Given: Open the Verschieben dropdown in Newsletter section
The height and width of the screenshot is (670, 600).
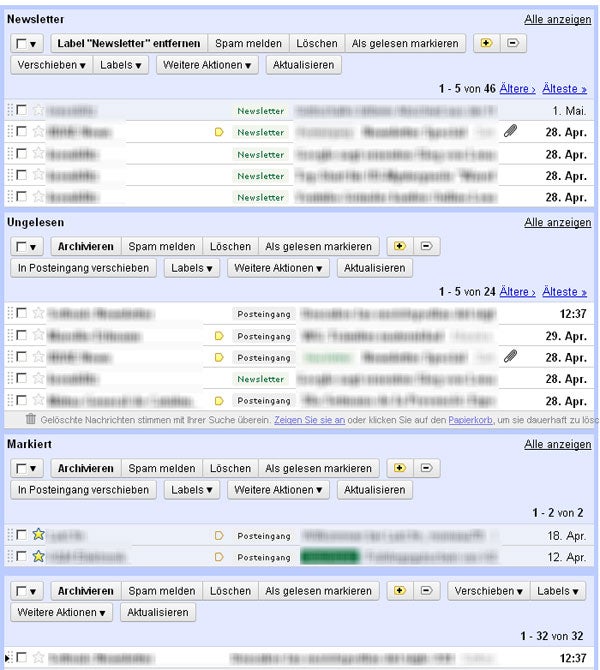Looking at the screenshot, I should click(x=52, y=65).
